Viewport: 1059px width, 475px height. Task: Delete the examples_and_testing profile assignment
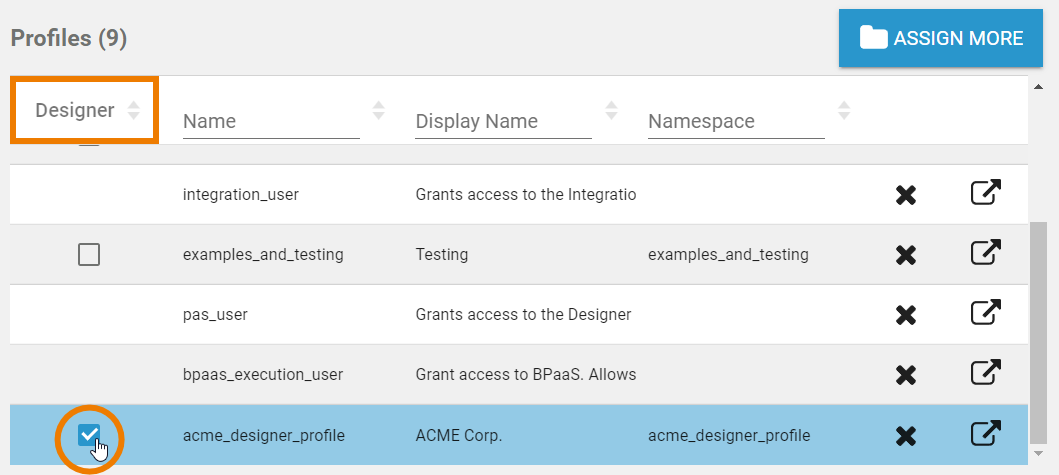[906, 255]
